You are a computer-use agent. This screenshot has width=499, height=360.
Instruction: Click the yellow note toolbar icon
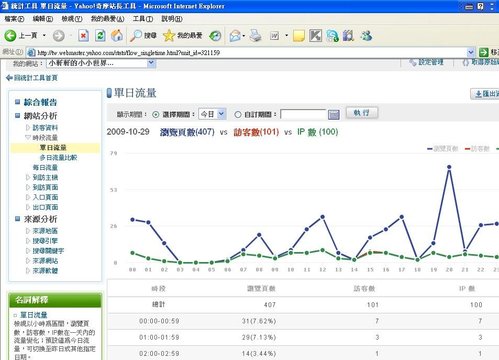tap(299, 36)
